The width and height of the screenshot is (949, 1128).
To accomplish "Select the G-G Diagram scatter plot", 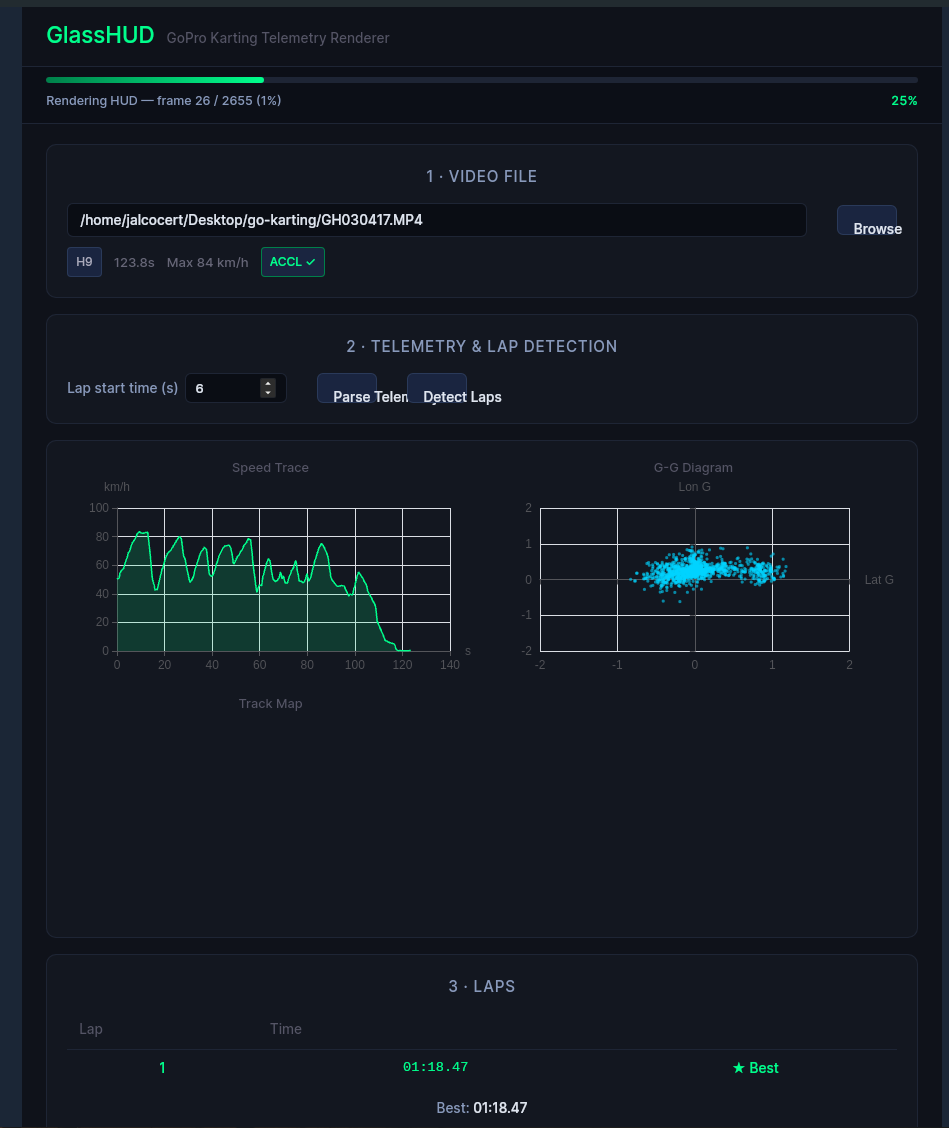I will click(x=694, y=578).
